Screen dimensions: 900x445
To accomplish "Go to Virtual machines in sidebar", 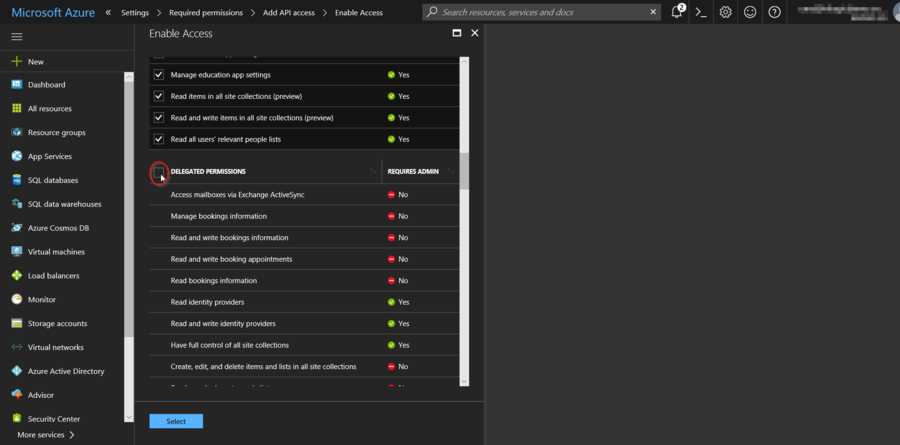I will [55, 252].
